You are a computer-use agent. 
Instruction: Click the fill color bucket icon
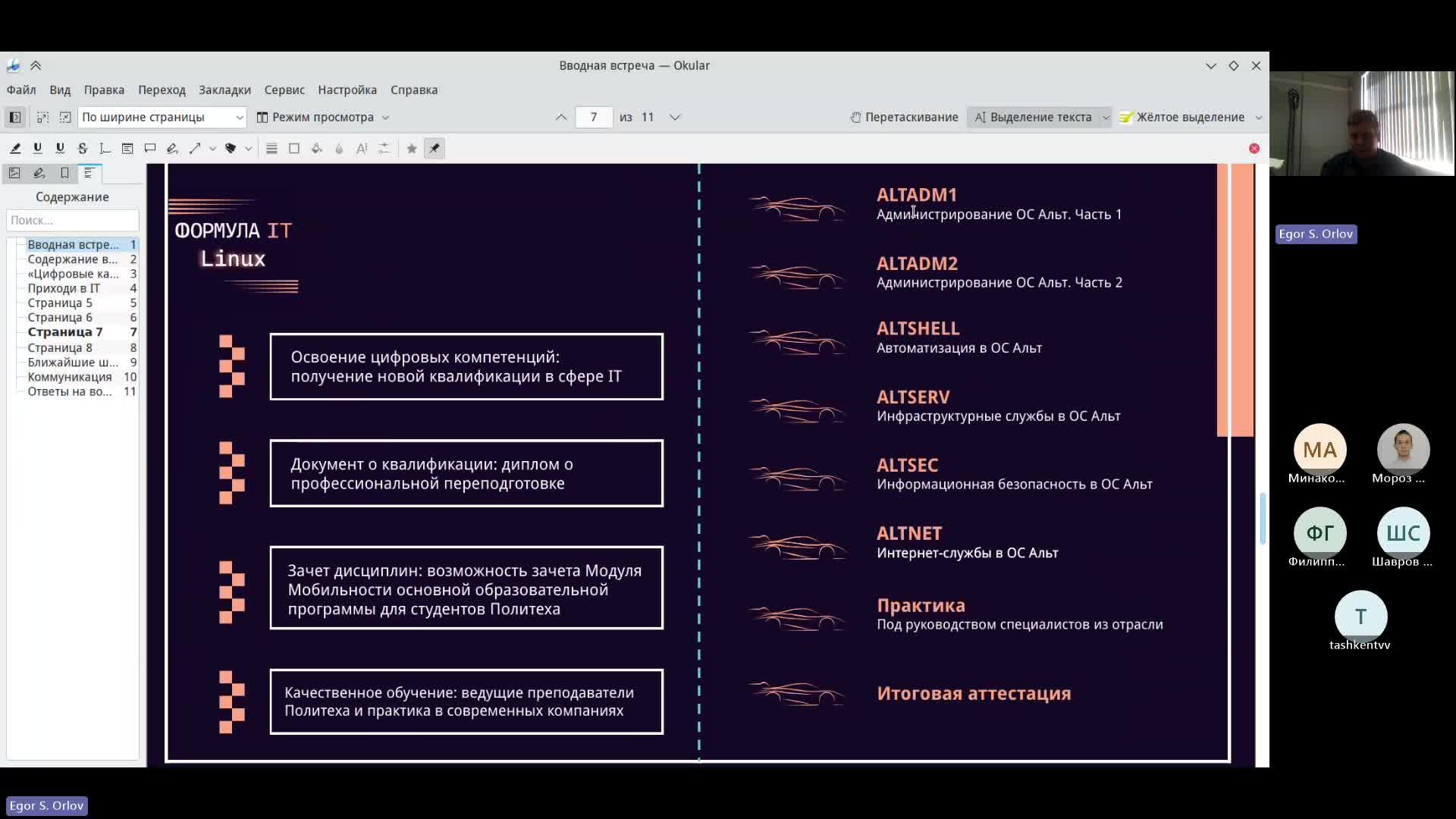click(317, 149)
